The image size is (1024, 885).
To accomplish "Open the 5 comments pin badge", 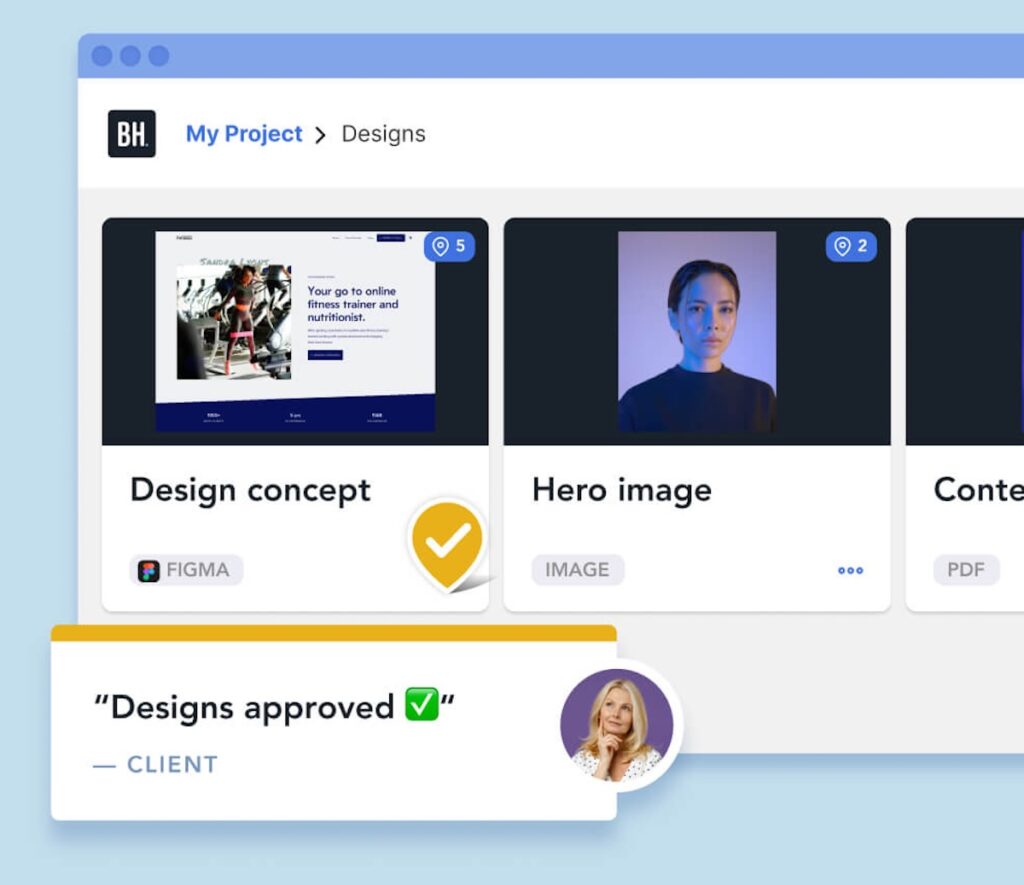I will click(x=449, y=246).
